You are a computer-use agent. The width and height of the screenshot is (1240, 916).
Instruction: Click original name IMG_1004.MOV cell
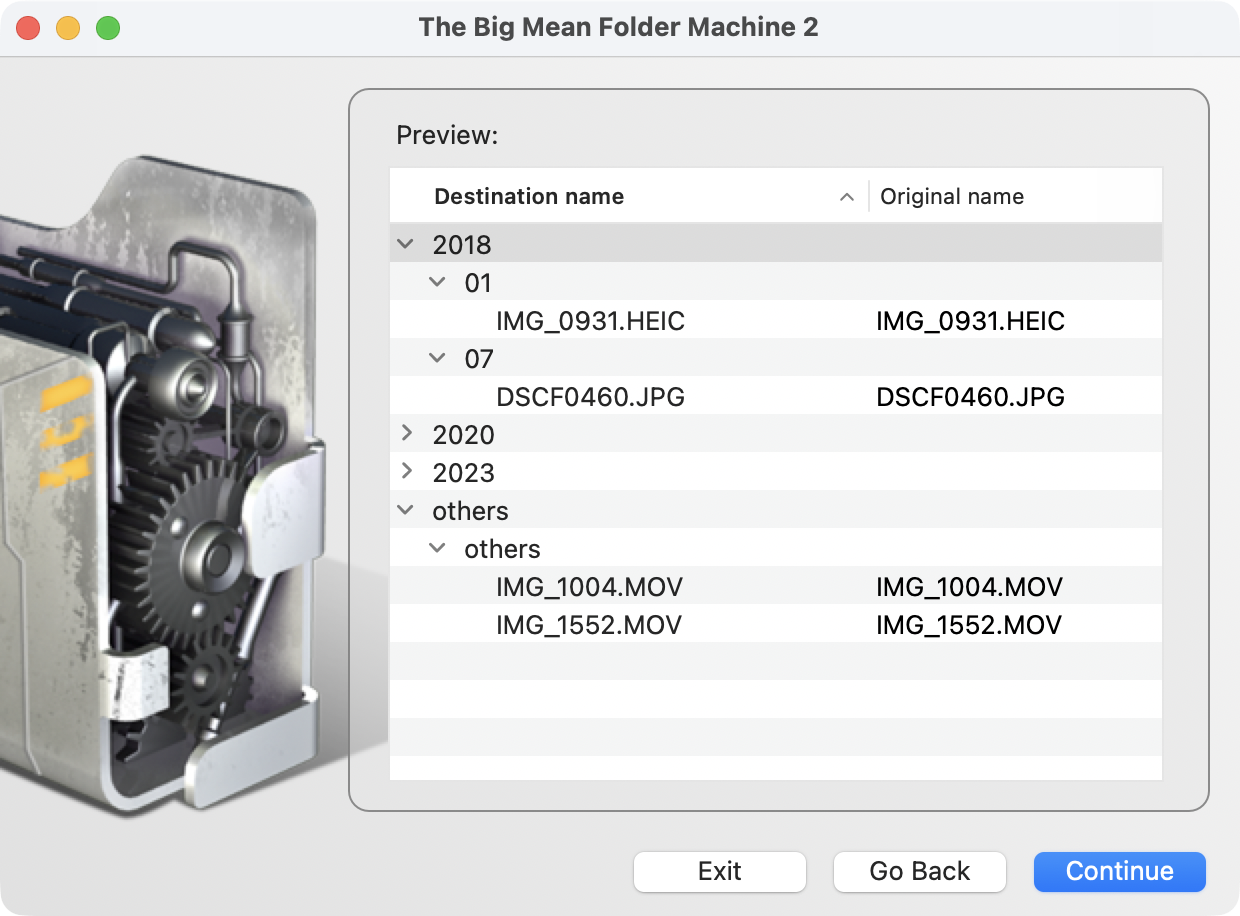coord(969,587)
